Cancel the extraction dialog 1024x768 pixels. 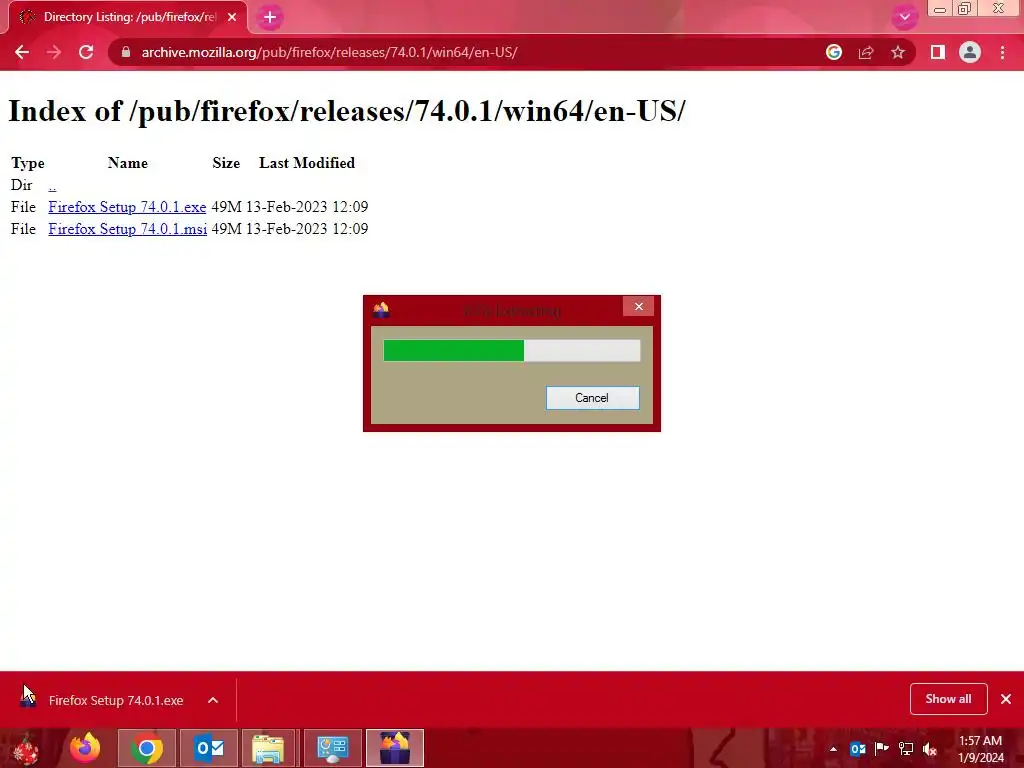coord(592,398)
